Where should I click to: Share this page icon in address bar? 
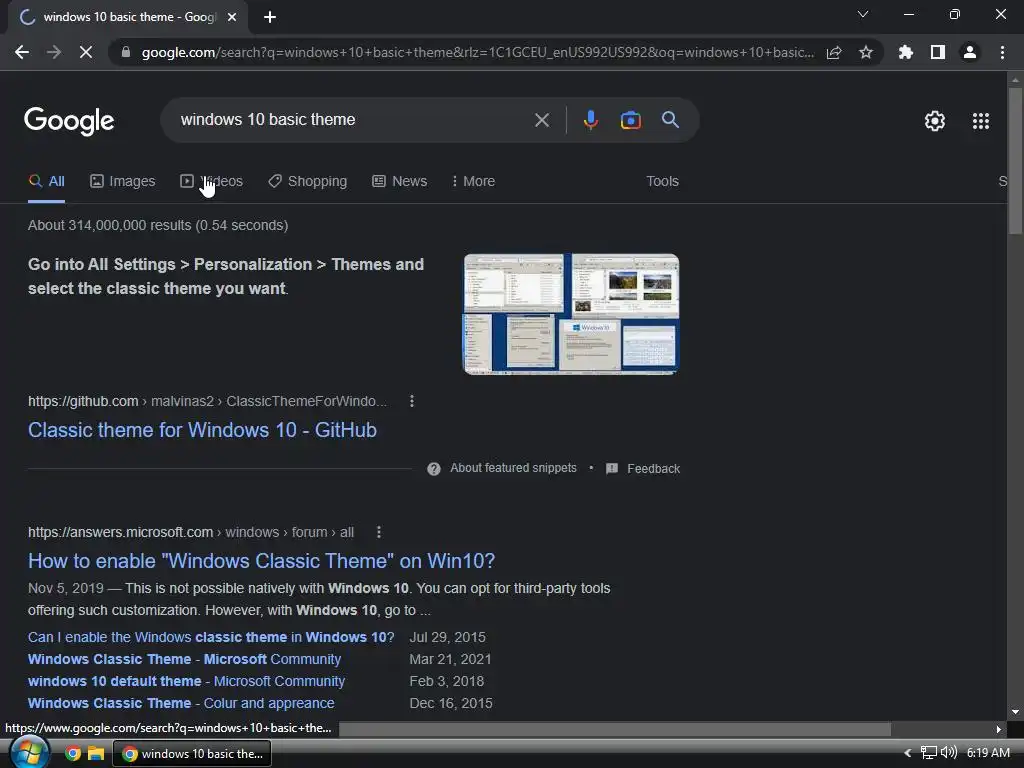pos(834,52)
